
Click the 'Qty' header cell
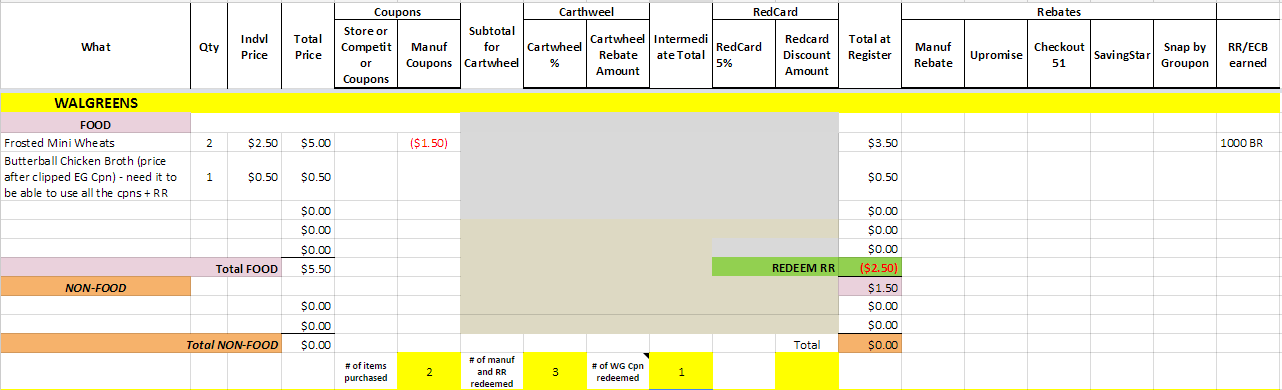pyautogui.click(x=209, y=46)
